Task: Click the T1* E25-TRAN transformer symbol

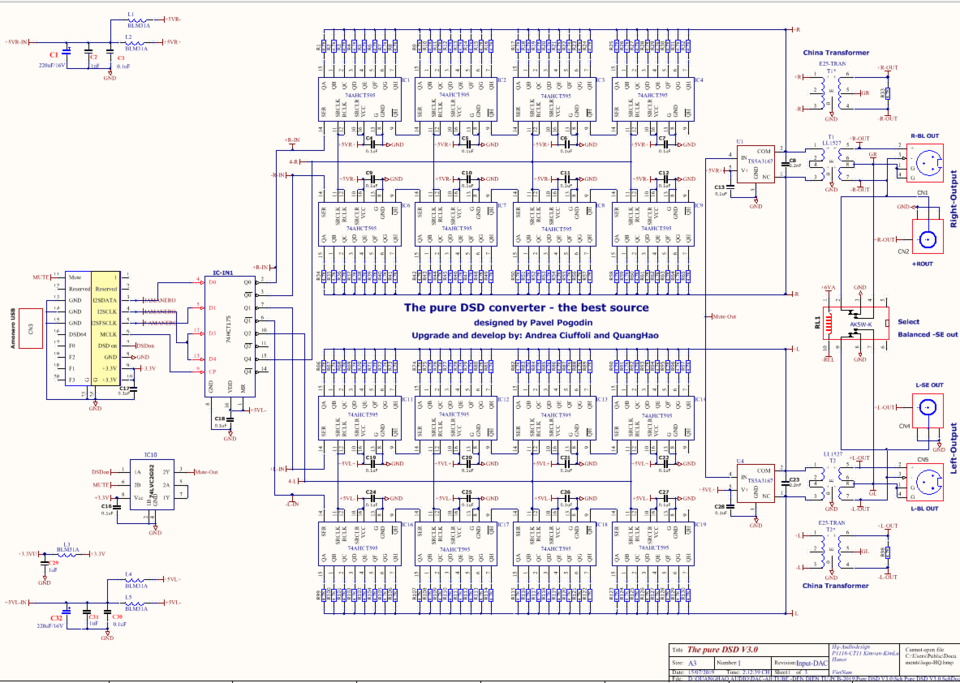Action: tap(831, 92)
